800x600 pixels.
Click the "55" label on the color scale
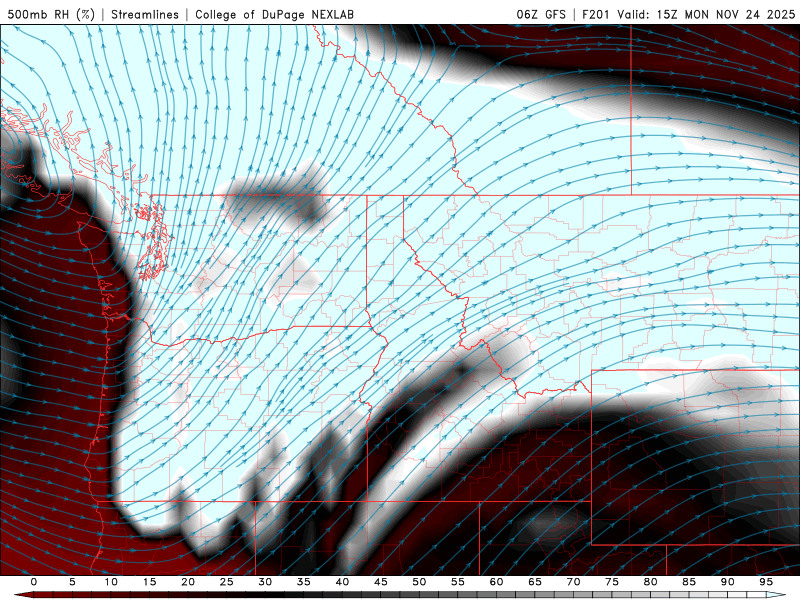458,582
